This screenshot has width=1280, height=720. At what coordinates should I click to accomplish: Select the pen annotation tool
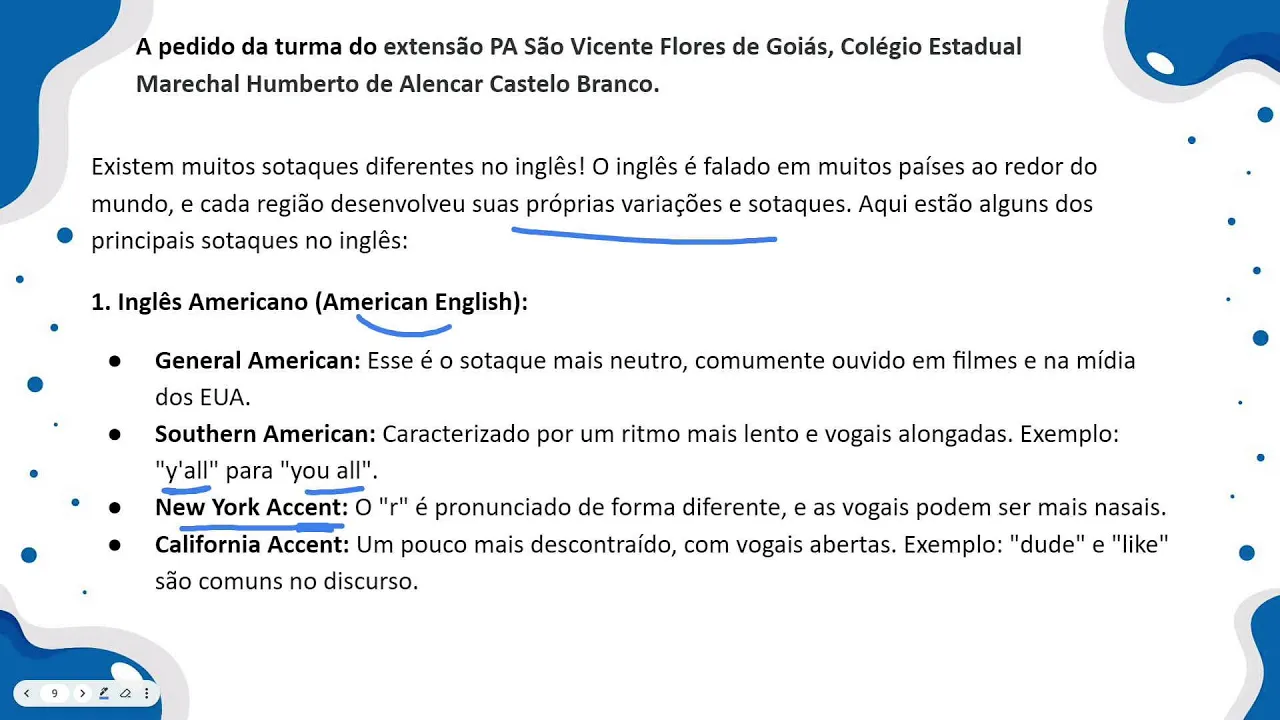pos(104,693)
